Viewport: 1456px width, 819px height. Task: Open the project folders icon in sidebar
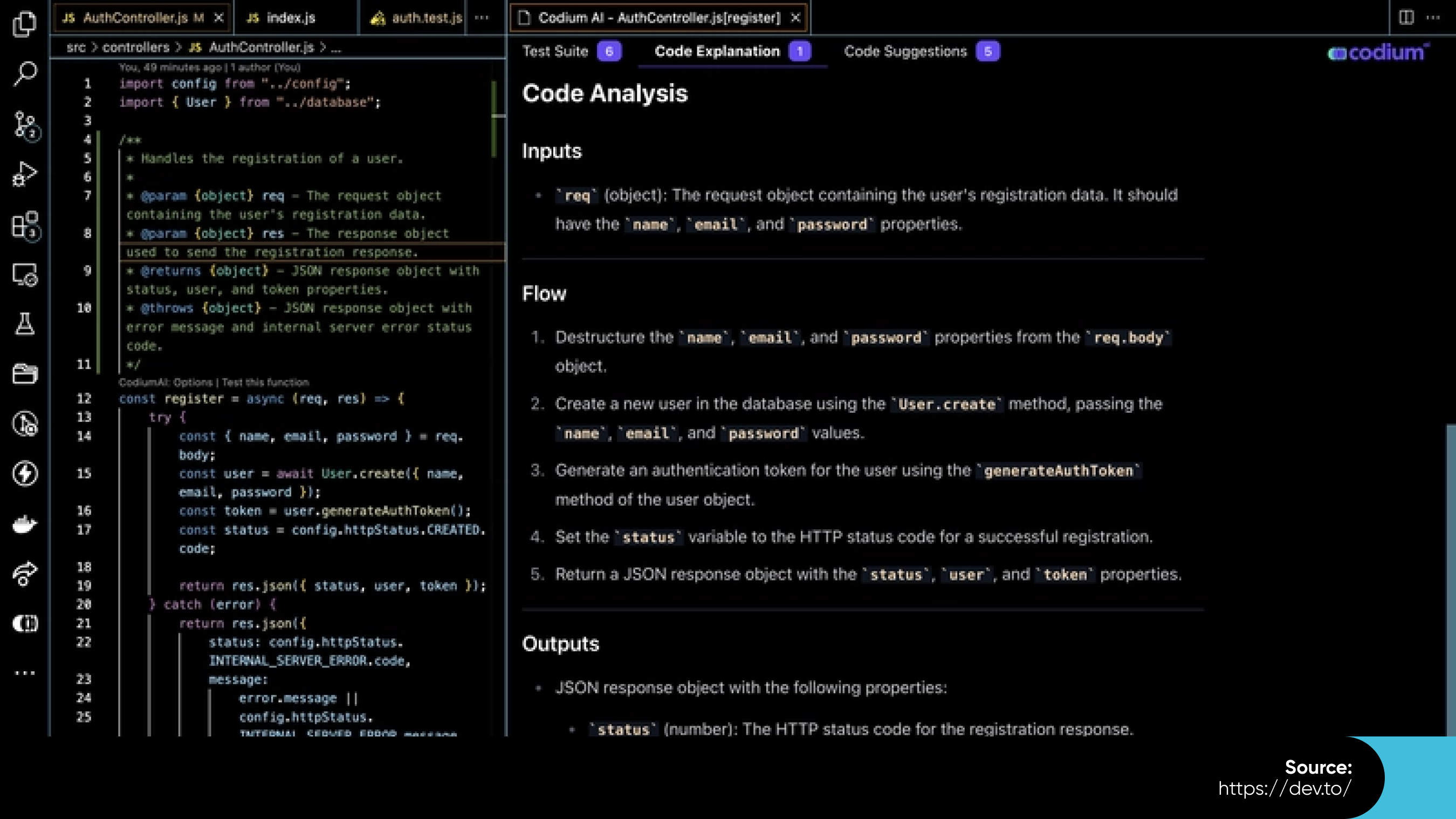pos(24,373)
